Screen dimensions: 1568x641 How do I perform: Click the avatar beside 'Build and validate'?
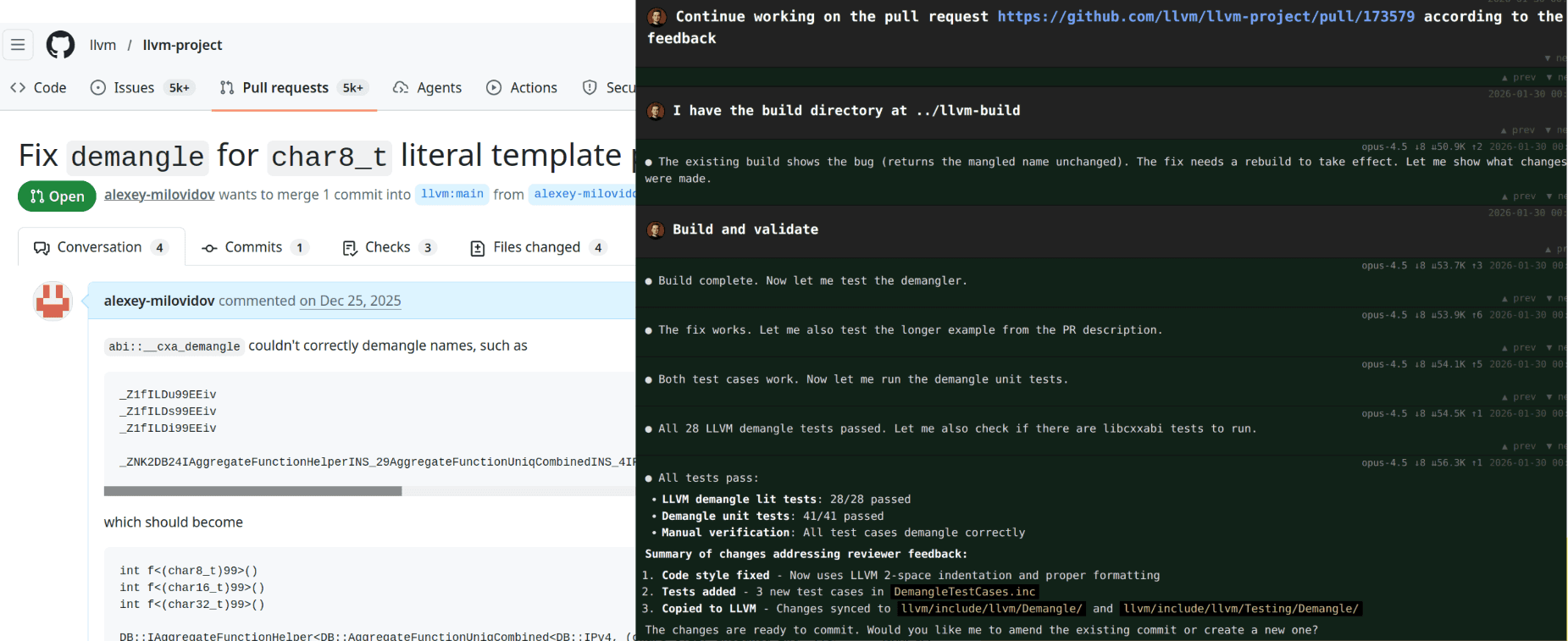[x=656, y=229]
